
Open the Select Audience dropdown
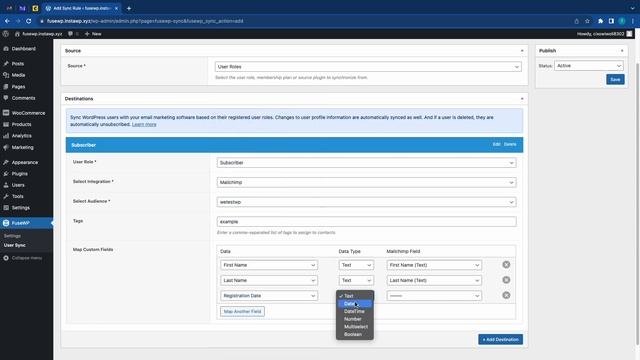coord(366,202)
